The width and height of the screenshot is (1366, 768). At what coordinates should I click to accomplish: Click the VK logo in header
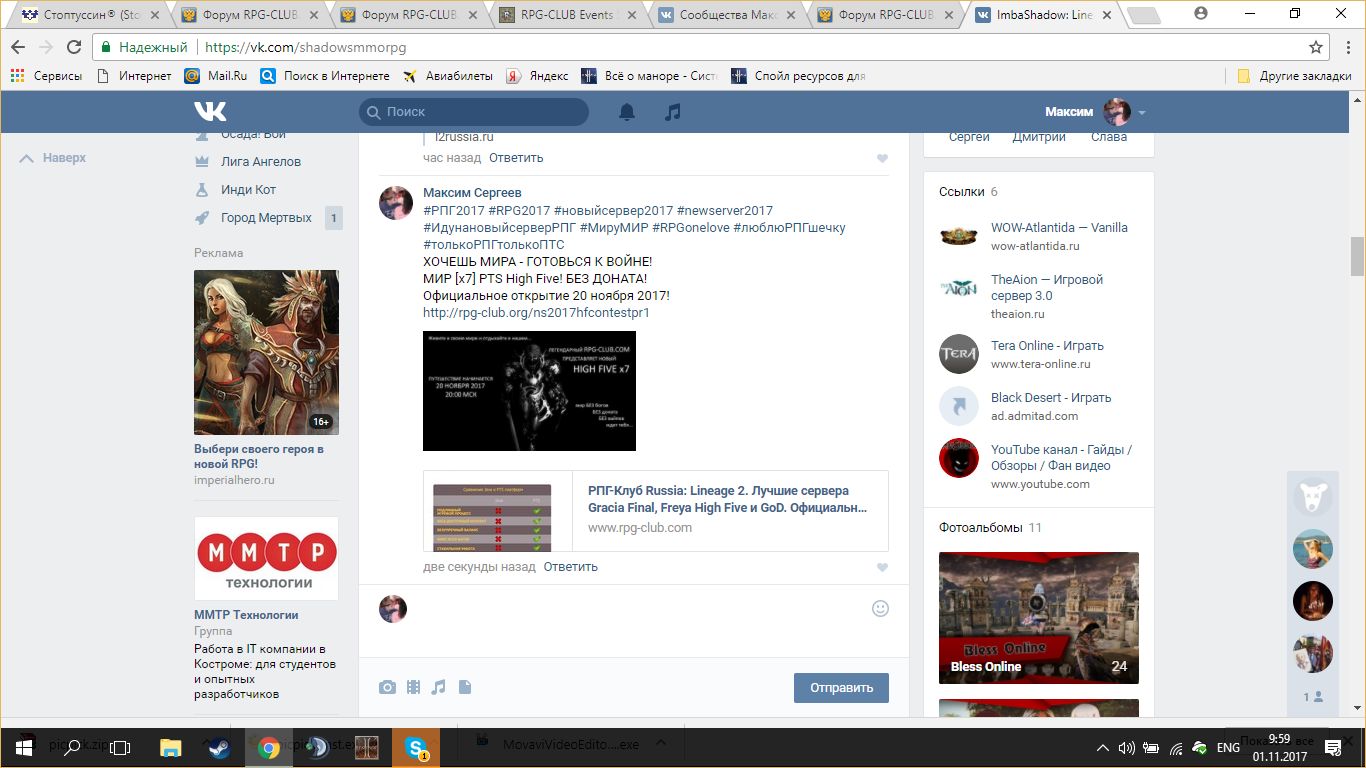pyautogui.click(x=210, y=112)
